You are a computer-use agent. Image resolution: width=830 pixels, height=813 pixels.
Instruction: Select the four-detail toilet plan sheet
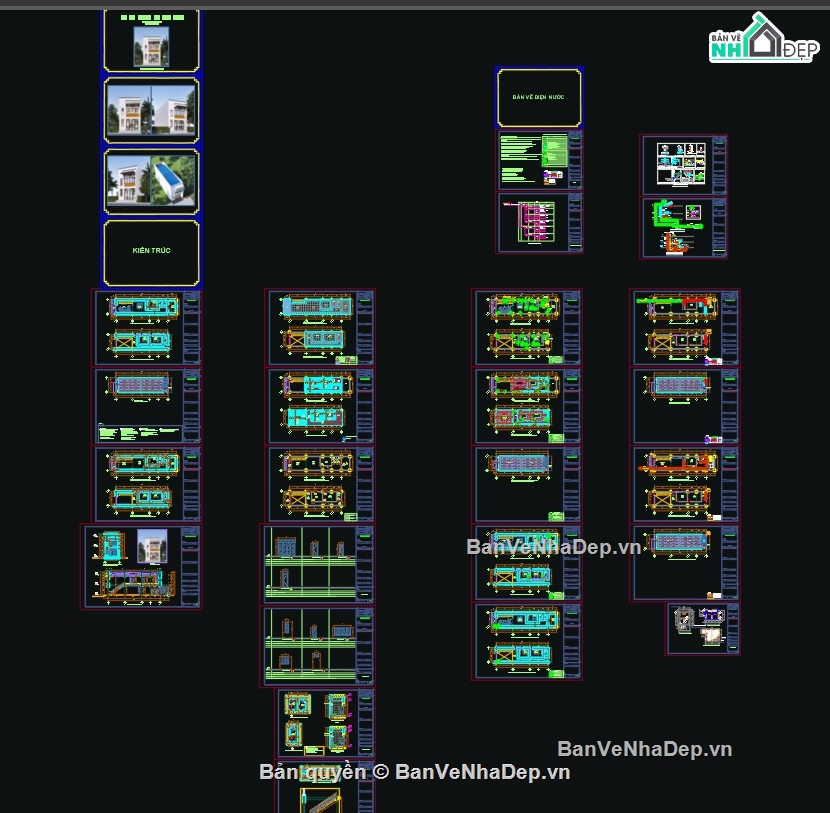(326, 723)
